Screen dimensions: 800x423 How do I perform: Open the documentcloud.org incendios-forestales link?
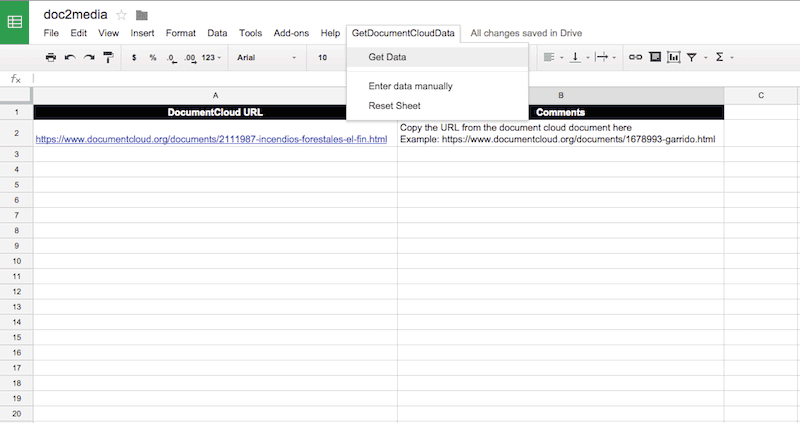211,139
